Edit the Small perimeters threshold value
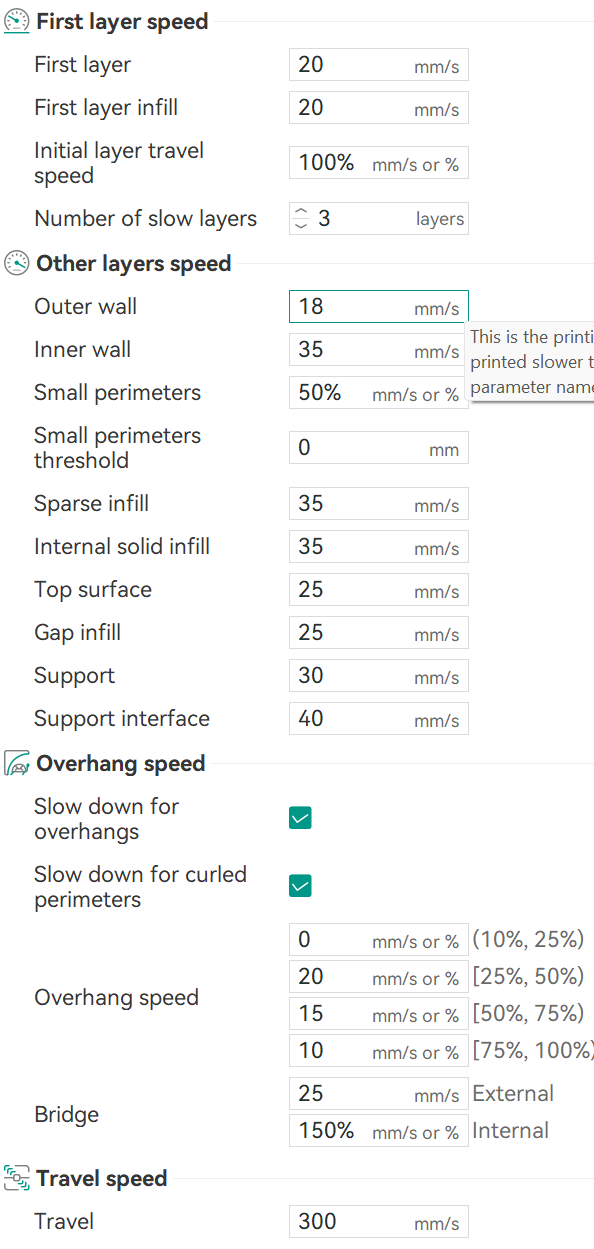Viewport: 594px width, 1249px height. coord(379,448)
